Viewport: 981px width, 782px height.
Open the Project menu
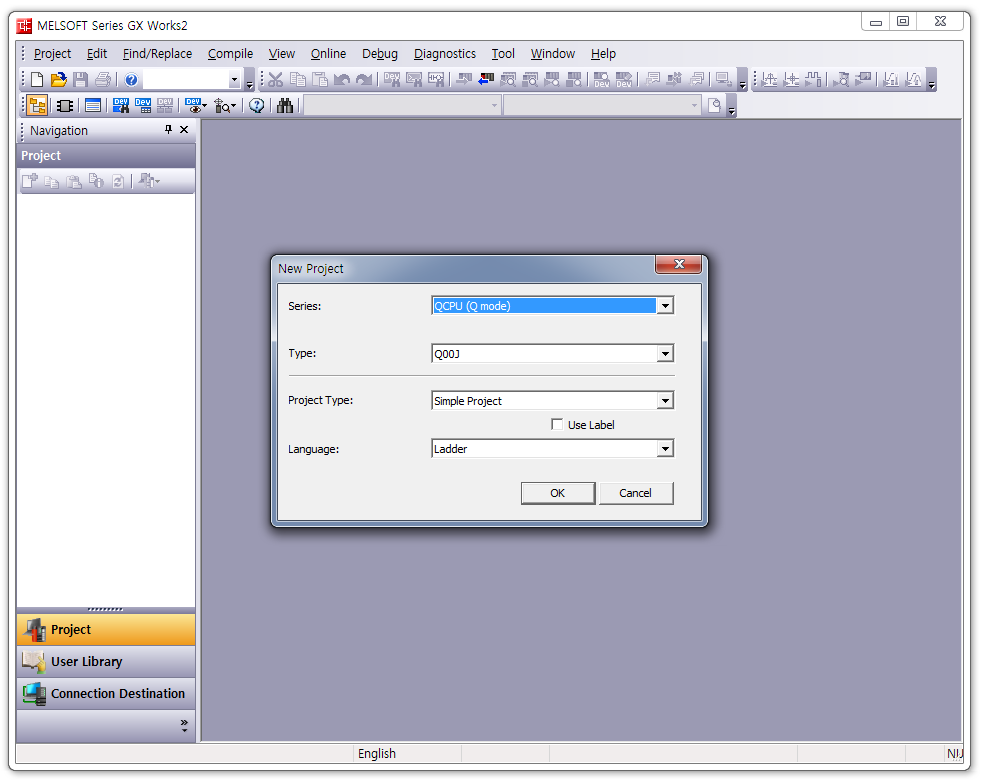click(x=53, y=54)
